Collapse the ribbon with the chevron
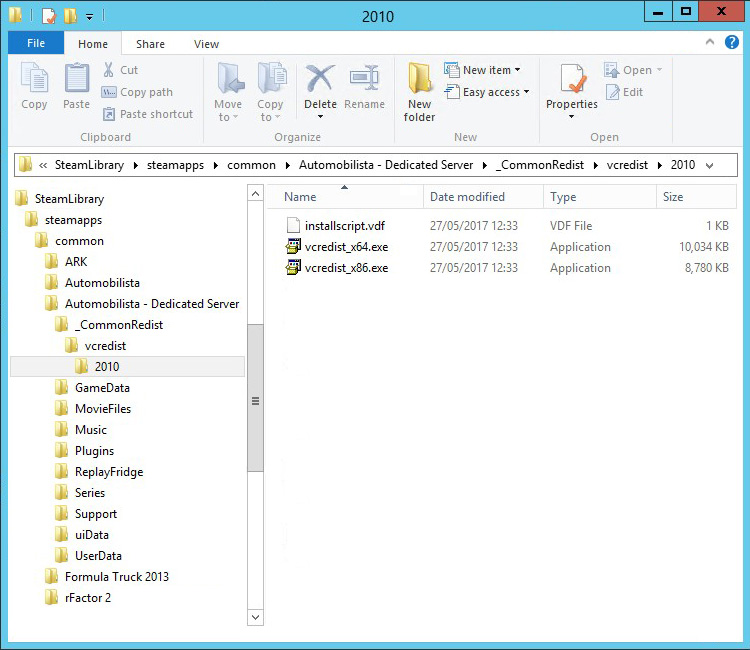 [x=710, y=42]
